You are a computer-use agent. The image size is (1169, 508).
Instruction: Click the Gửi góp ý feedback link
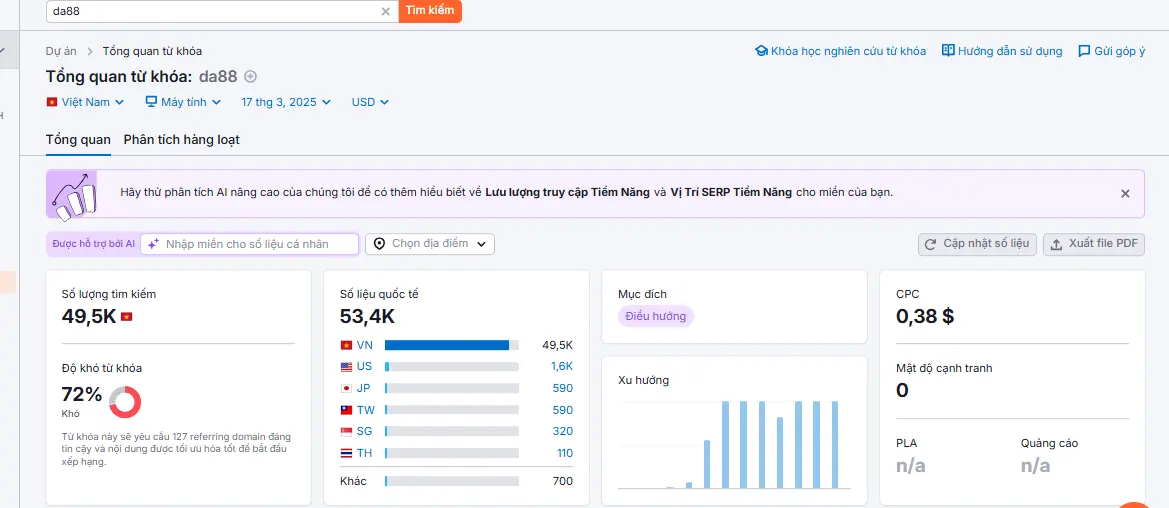(1112, 51)
